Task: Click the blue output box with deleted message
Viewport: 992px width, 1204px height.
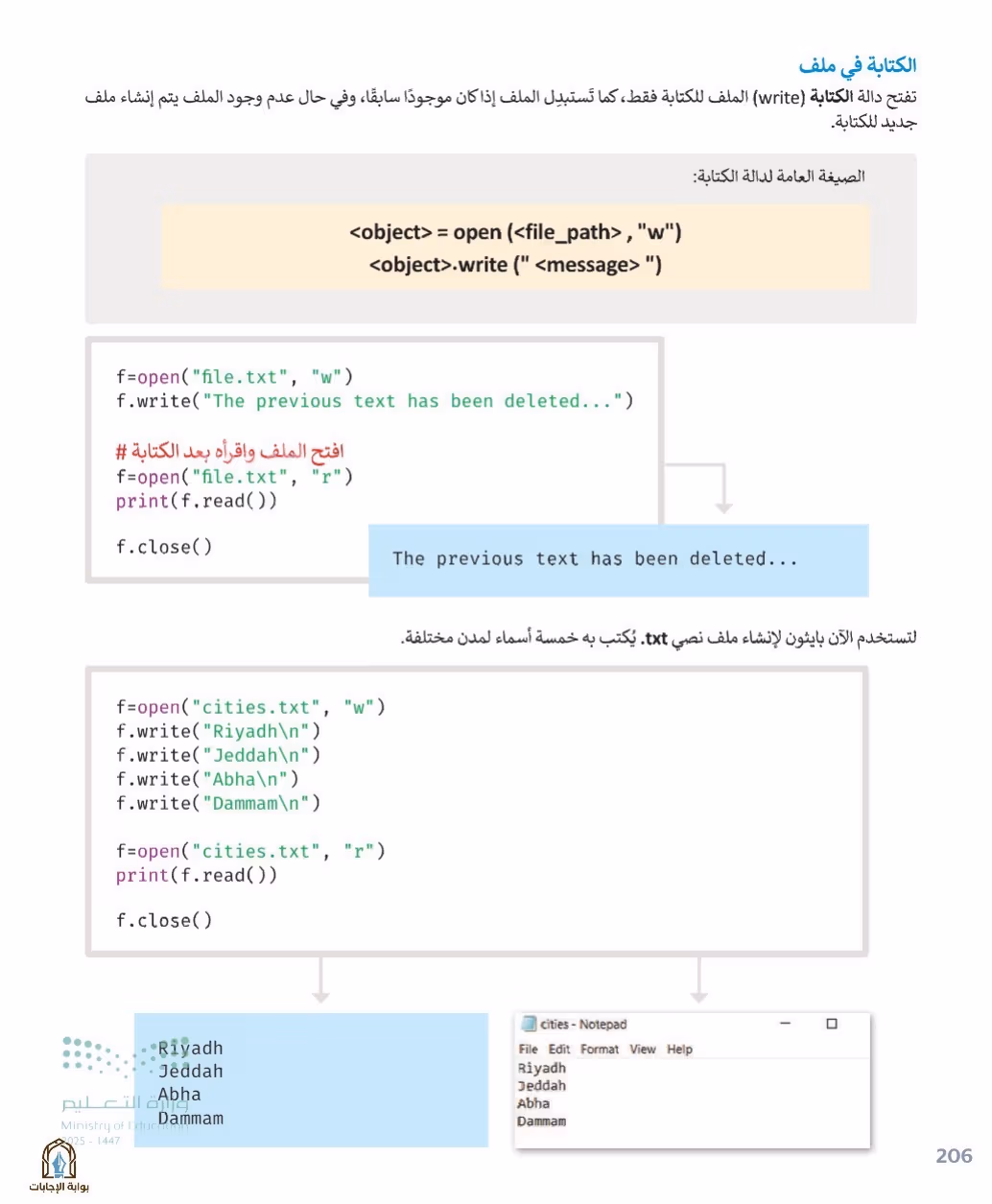Action: (618, 560)
